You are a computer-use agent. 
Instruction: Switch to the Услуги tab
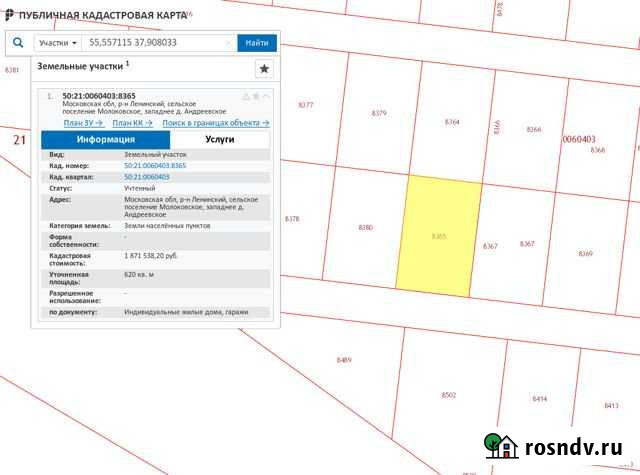point(220,140)
